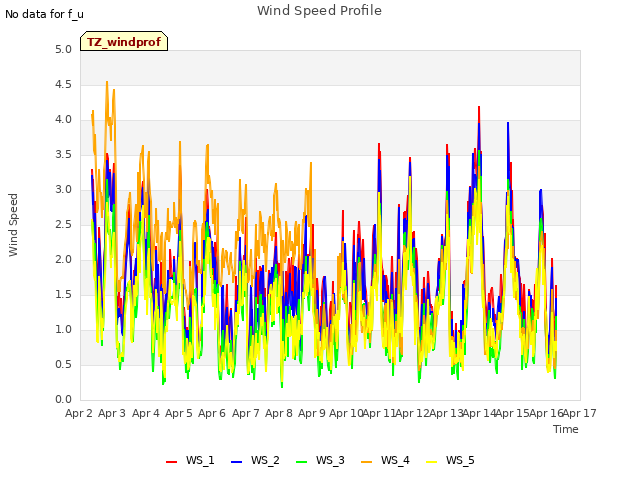The height and width of the screenshot is (480, 640).
Task: Click the Apr 14 x-axis tick label
Action: [x=479, y=413]
